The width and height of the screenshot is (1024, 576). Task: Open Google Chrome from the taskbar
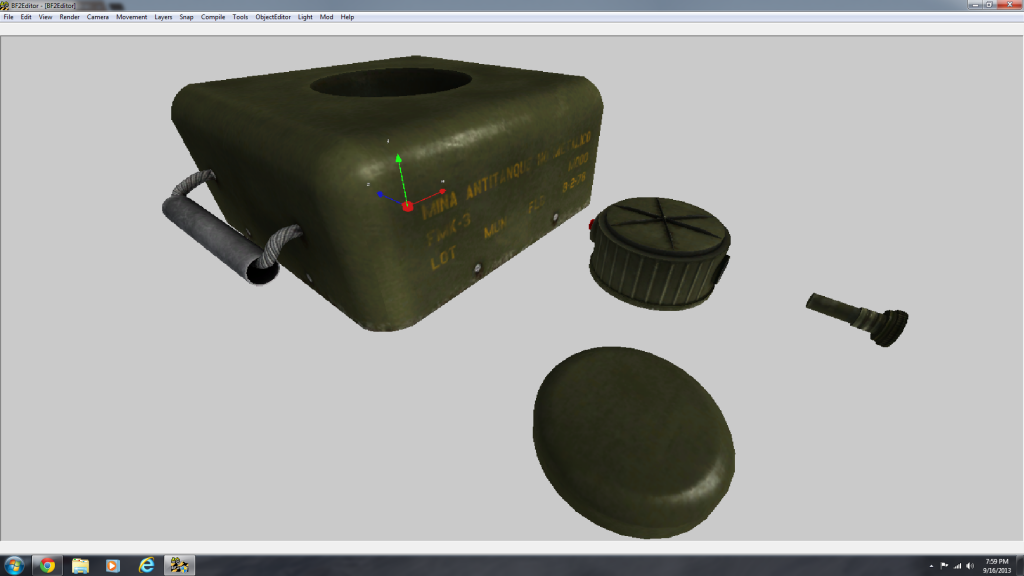[47, 565]
